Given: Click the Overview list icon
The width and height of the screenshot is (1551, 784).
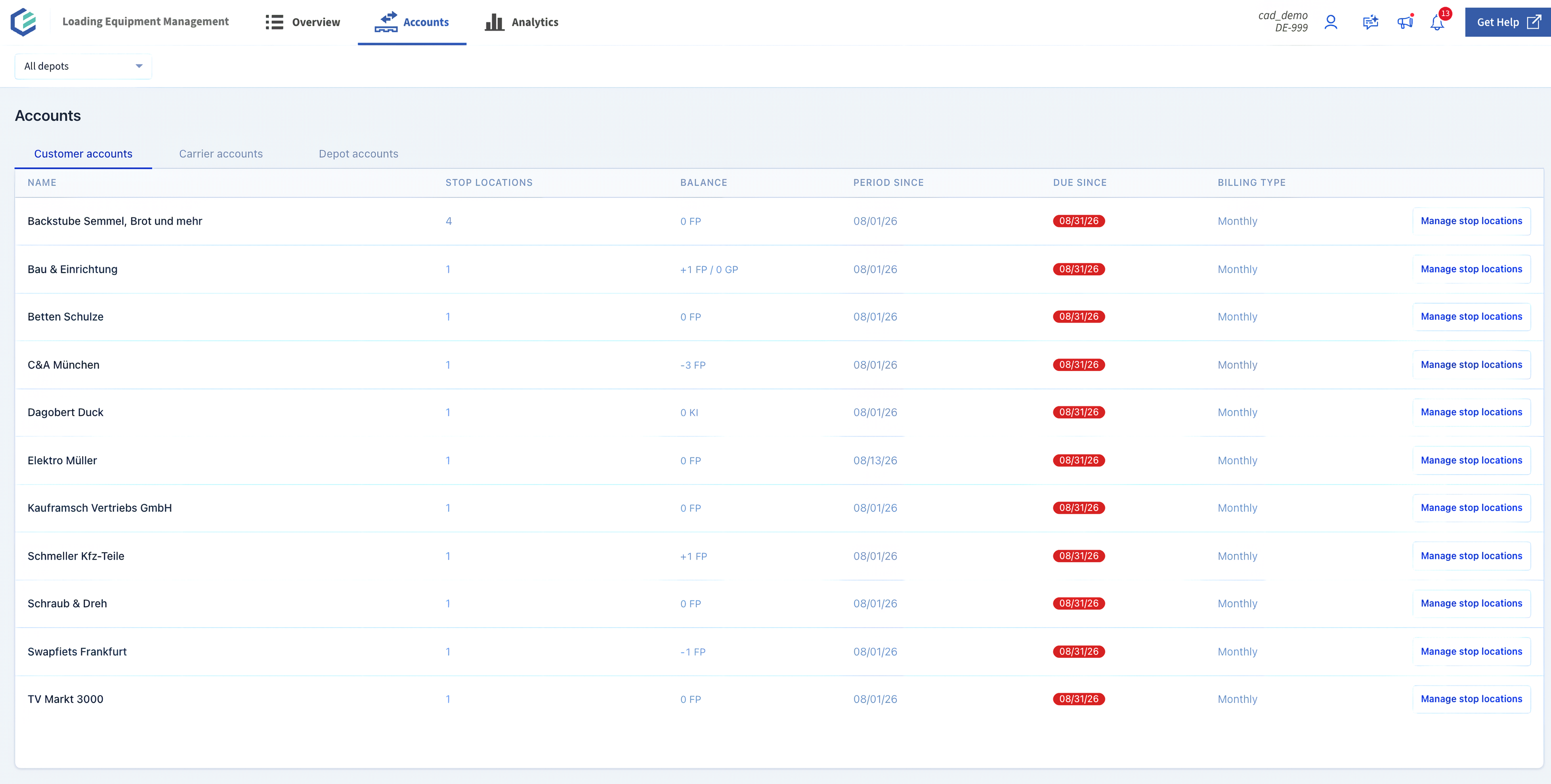Looking at the screenshot, I should click(x=274, y=22).
